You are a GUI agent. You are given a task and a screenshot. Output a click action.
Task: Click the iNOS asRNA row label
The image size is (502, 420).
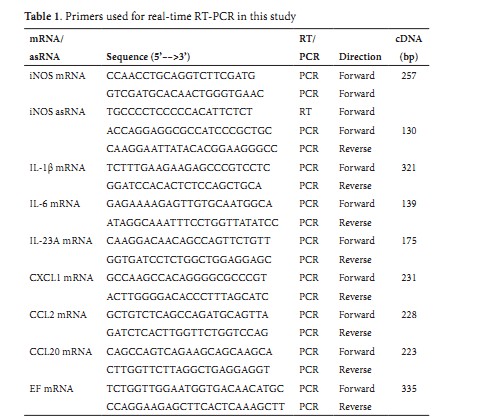tap(57, 111)
